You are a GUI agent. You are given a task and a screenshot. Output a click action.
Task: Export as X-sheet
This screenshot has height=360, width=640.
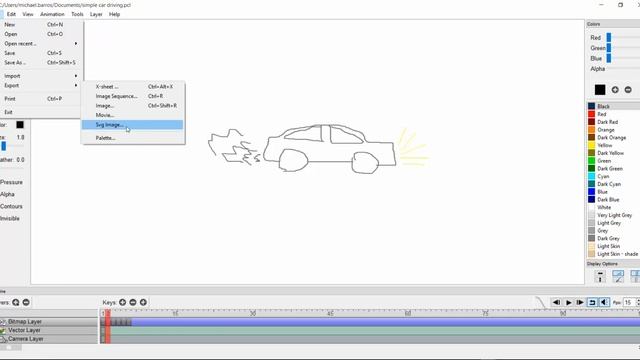pos(133,87)
